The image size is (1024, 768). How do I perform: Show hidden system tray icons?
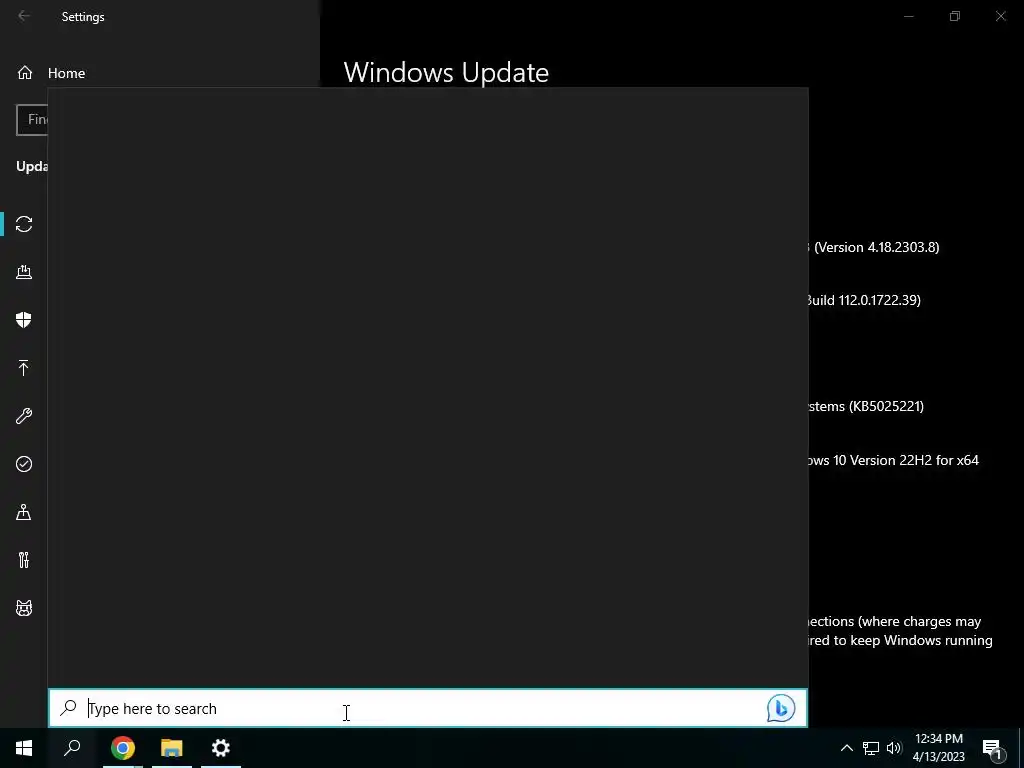[x=846, y=748]
